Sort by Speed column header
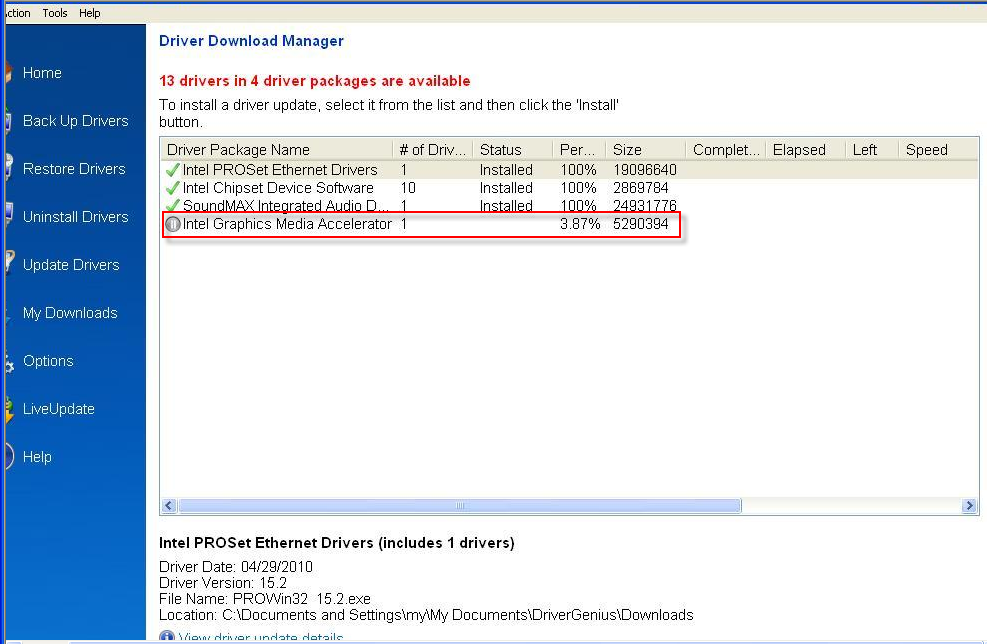987x644 pixels. (938, 150)
